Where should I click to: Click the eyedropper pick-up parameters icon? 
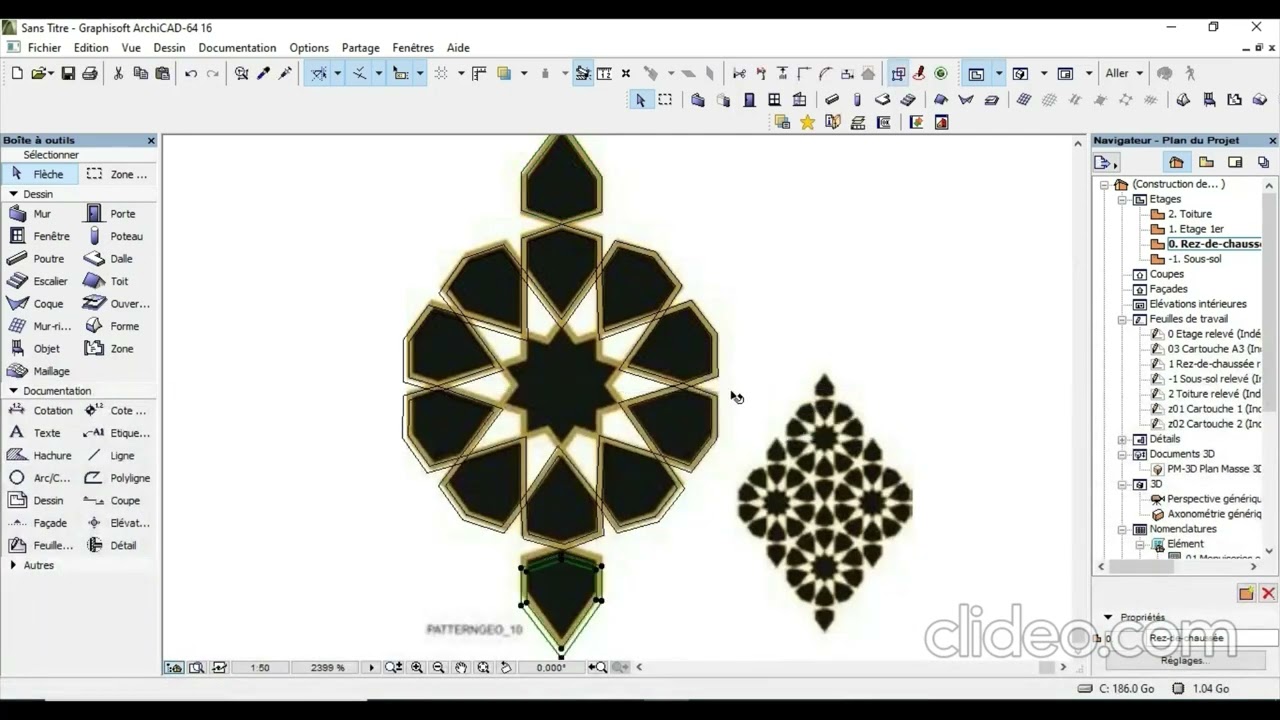pos(263,73)
